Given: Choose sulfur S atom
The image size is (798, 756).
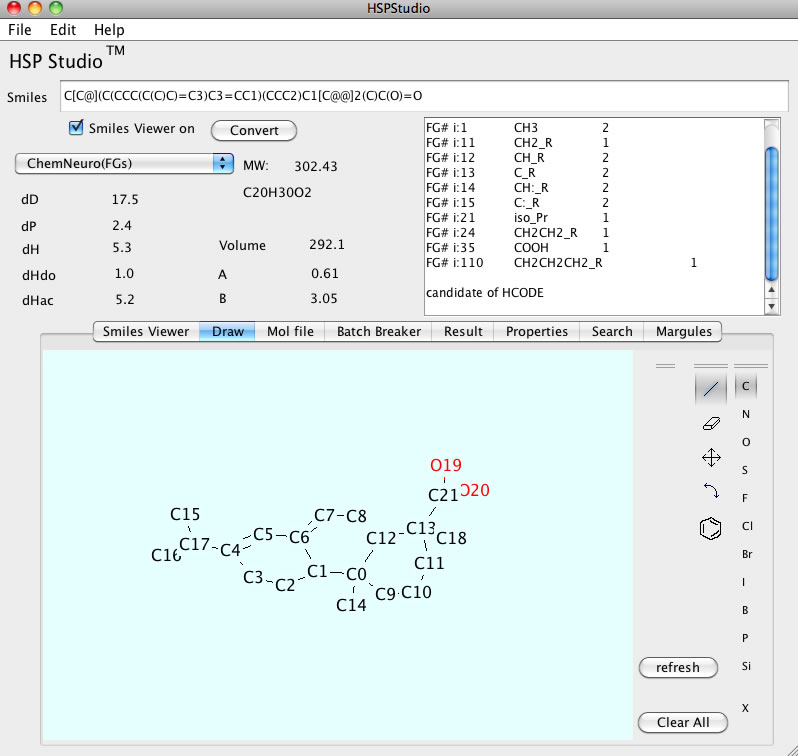Looking at the screenshot, I should point(745,470).
